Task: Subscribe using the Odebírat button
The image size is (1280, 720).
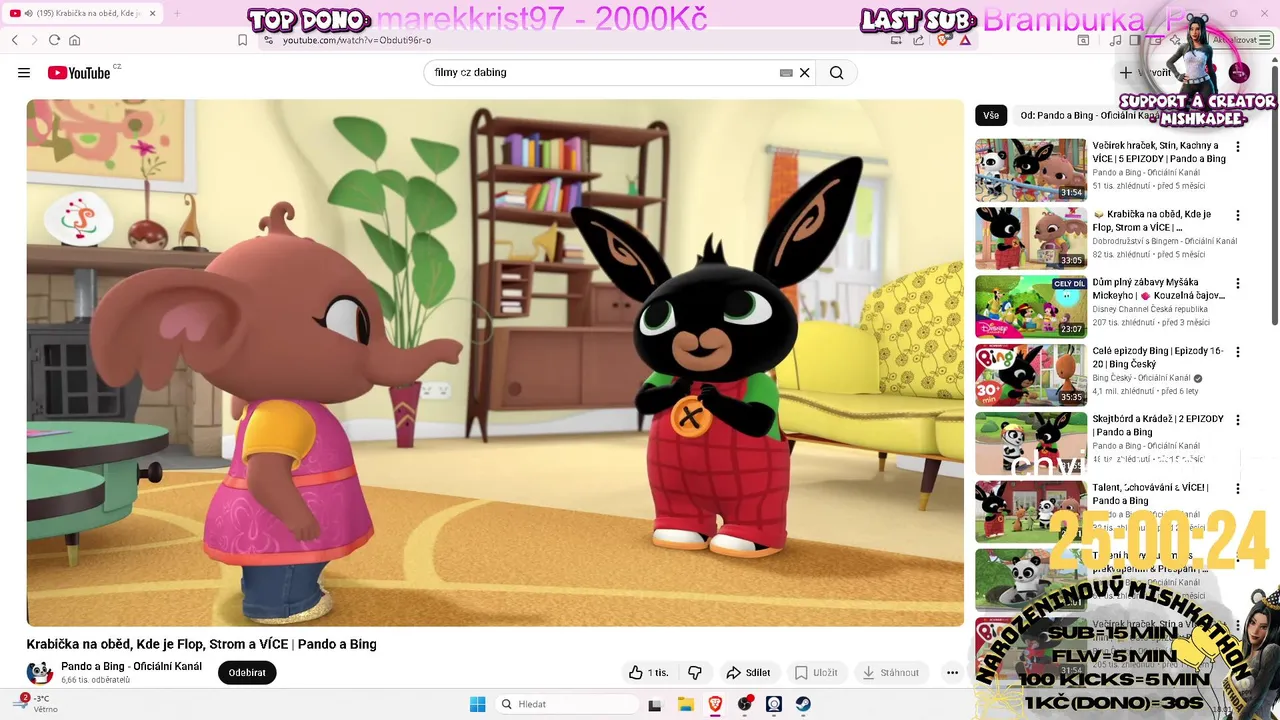Action: pos(247,673)
